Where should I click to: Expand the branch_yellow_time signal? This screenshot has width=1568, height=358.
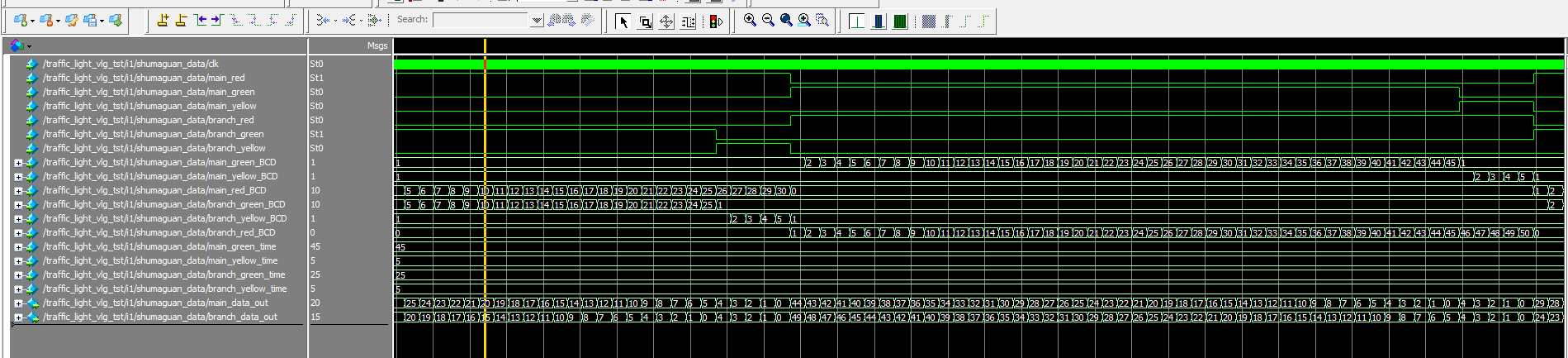(18, 289)
